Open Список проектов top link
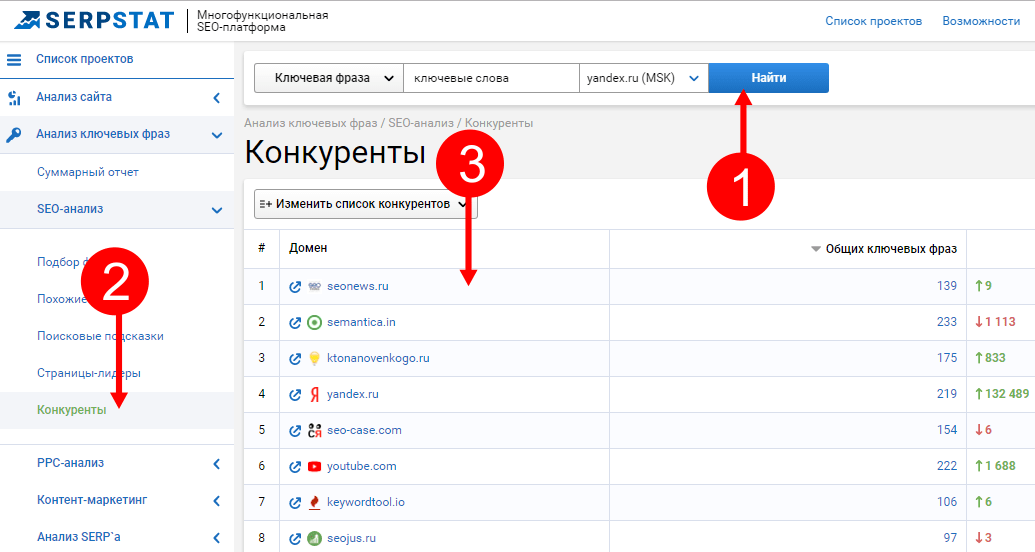The width and height of the screenshot is (1035, 552). (x=873, y=21)
